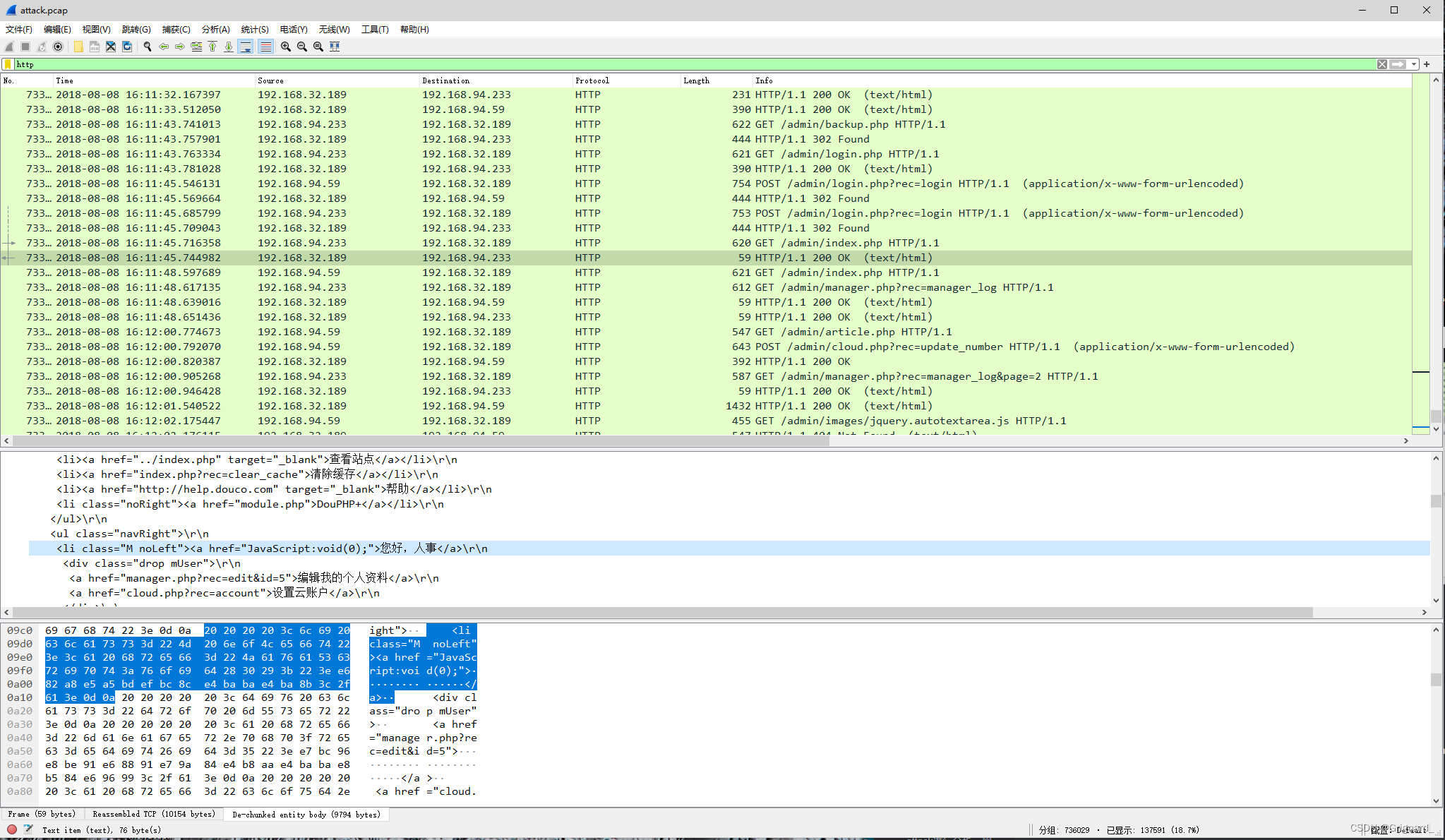The width and height of the screenshot is (1445, 840).
Task: Click the start capture shark fin icon
Action: click(9, 47)
